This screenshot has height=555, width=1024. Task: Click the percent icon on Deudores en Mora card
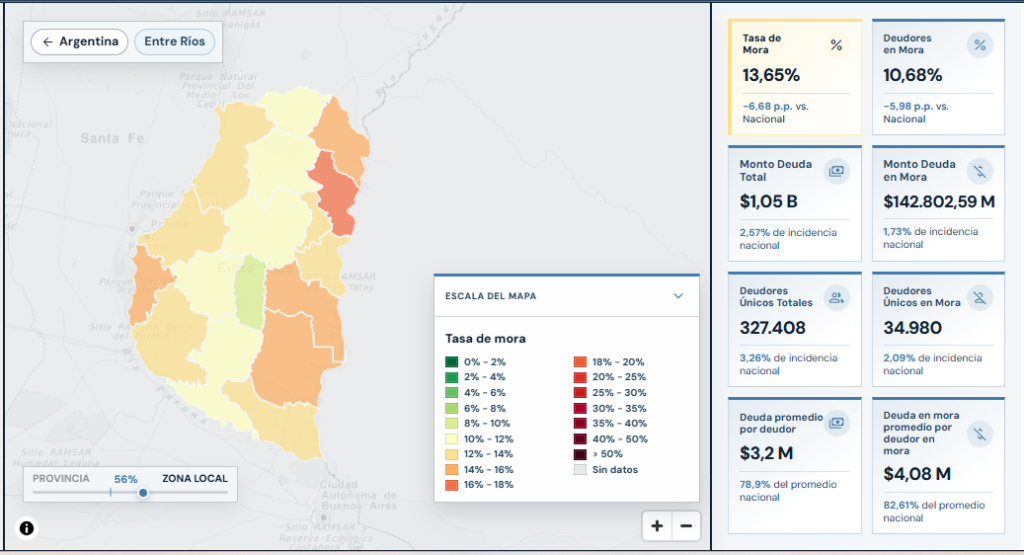pos(980,45)
